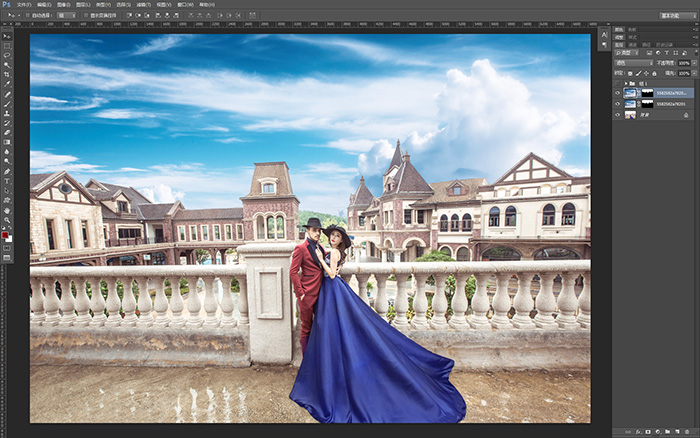The image size is (700, 438).
Task: Select the Lasso tool
Action: pyautogui.click(x=7, y=55)
